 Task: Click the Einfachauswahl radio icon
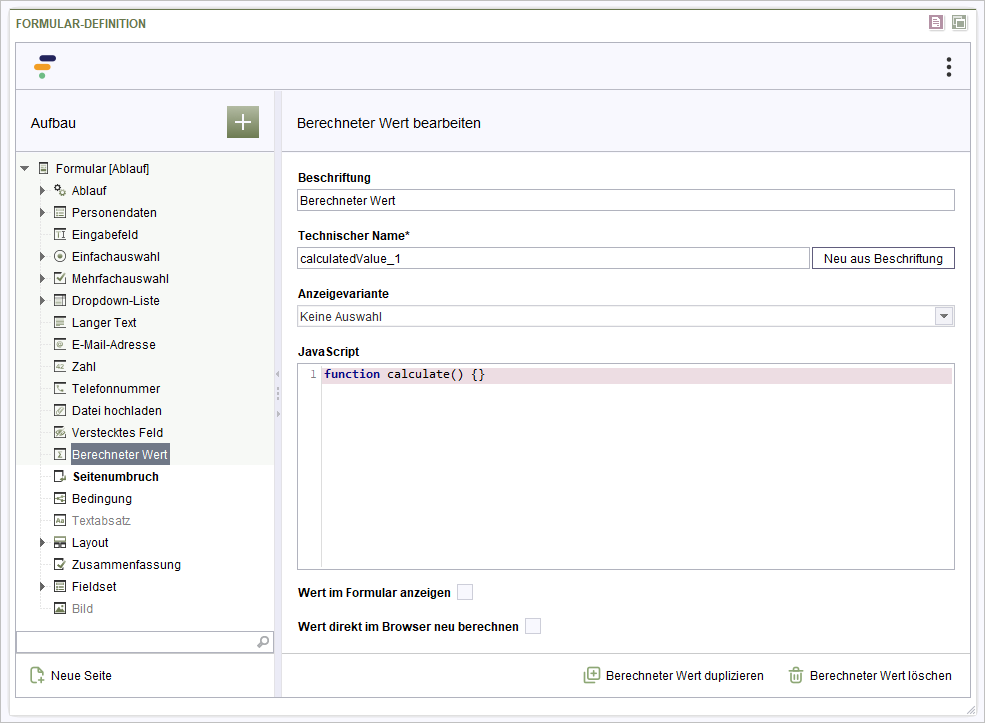pos(60,256)
